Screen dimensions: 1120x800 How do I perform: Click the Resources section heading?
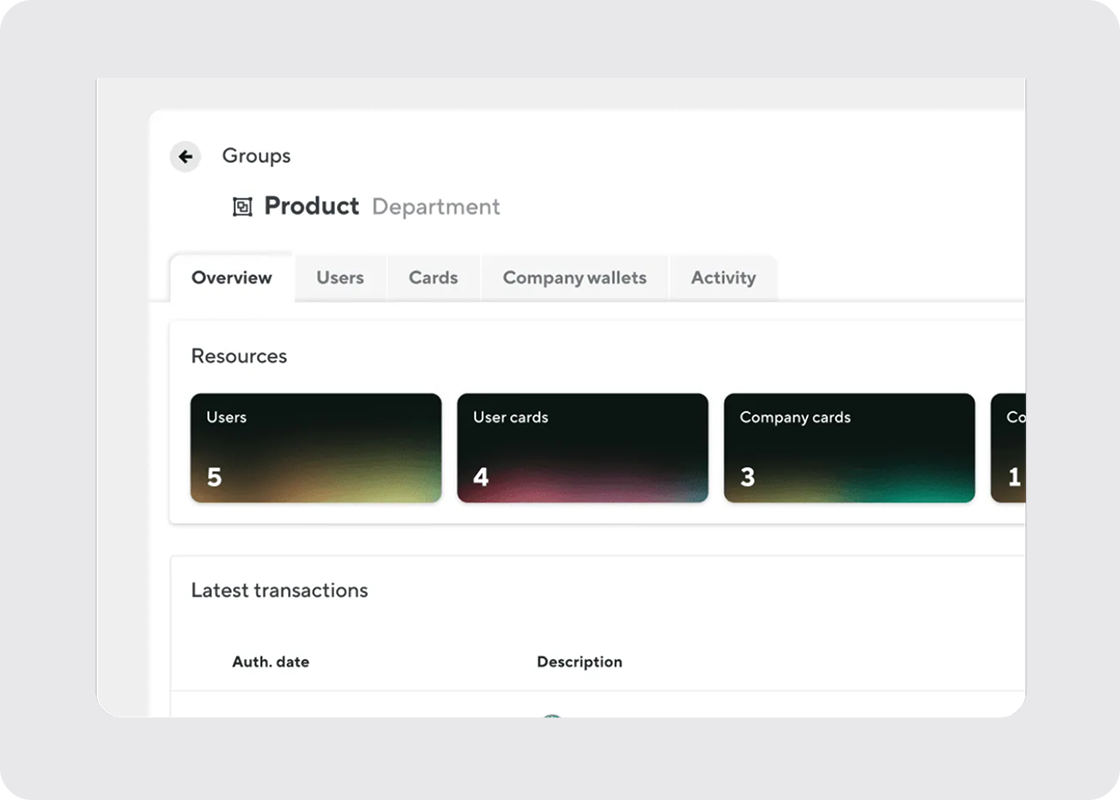point(239,356)
